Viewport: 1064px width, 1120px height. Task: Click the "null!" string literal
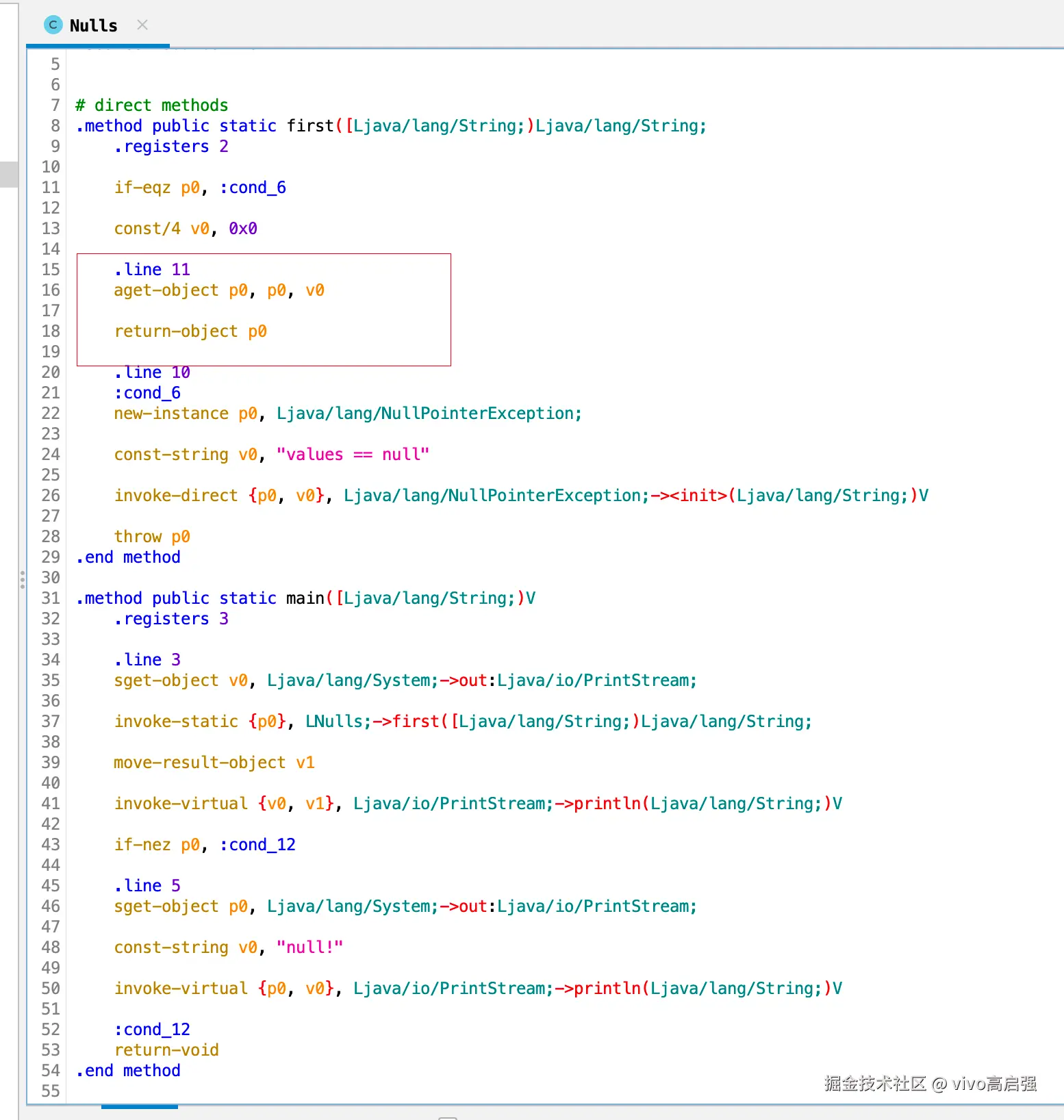click(309, 947)
